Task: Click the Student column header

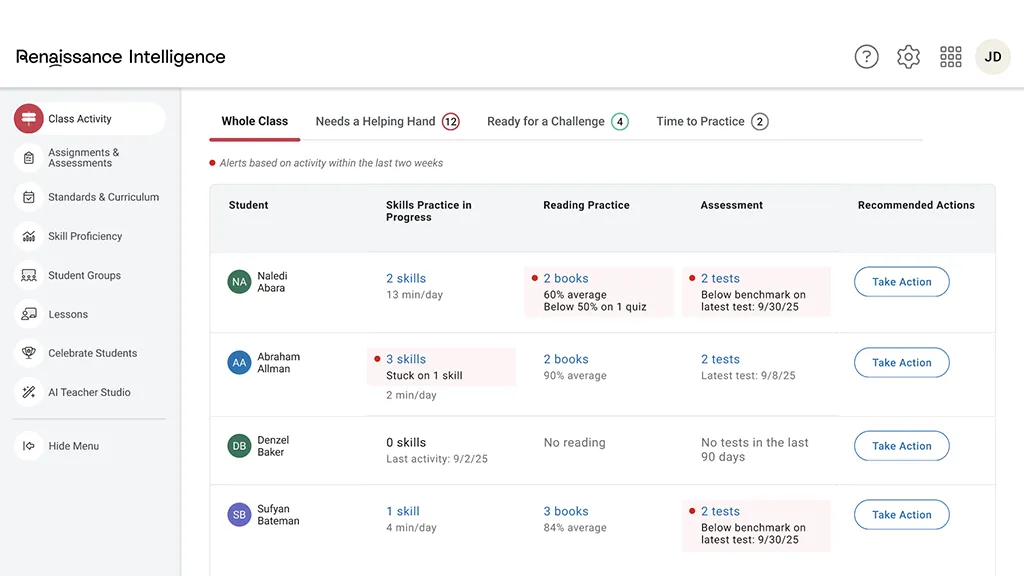Action: [248, 205]
